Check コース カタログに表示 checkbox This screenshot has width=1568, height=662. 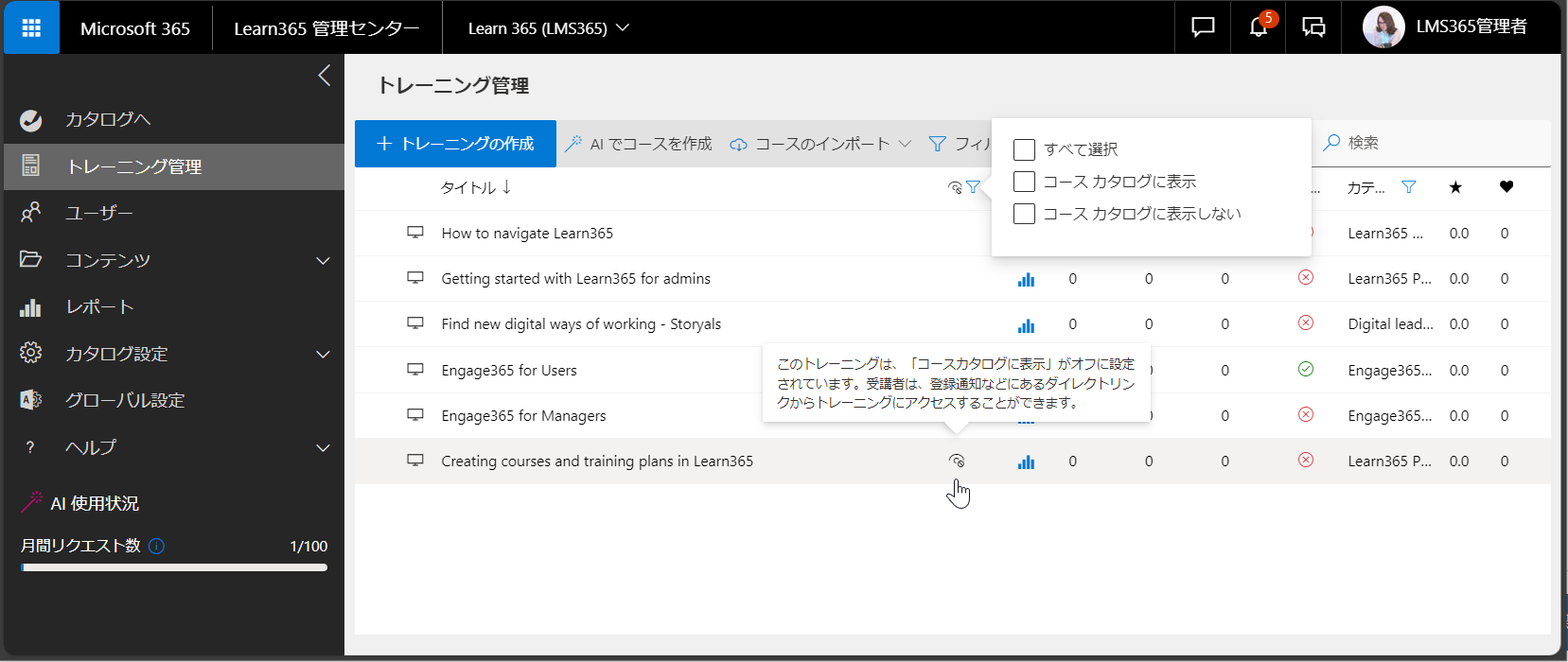click(x=1024, y=182)
